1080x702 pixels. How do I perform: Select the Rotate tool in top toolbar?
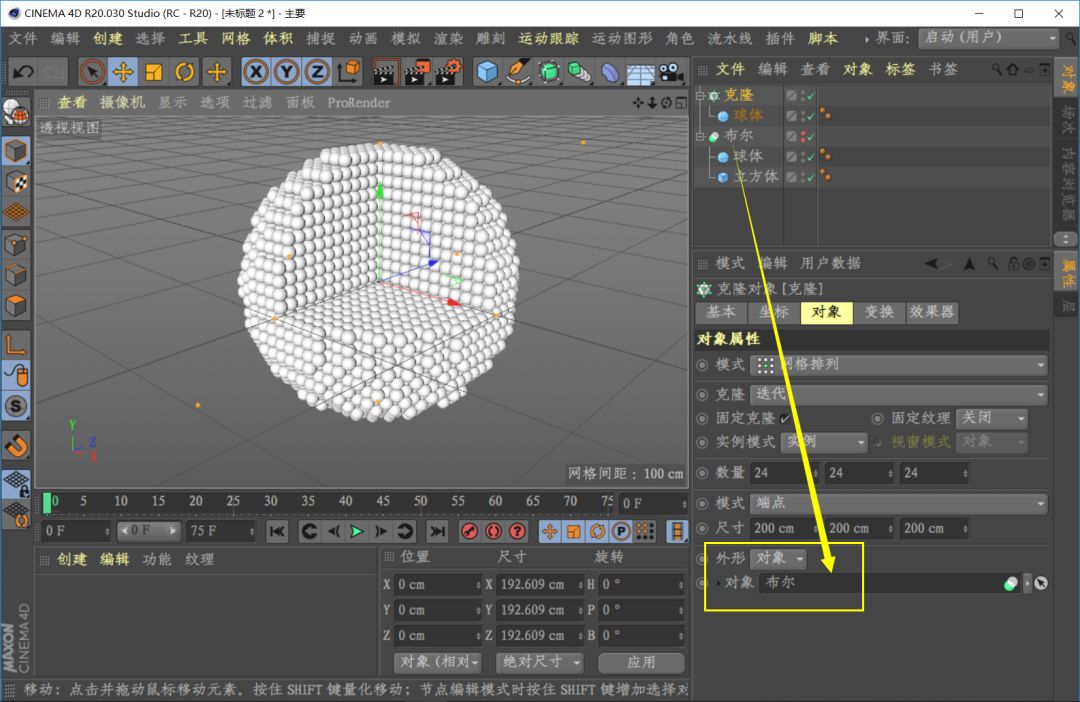pos(185,72)
